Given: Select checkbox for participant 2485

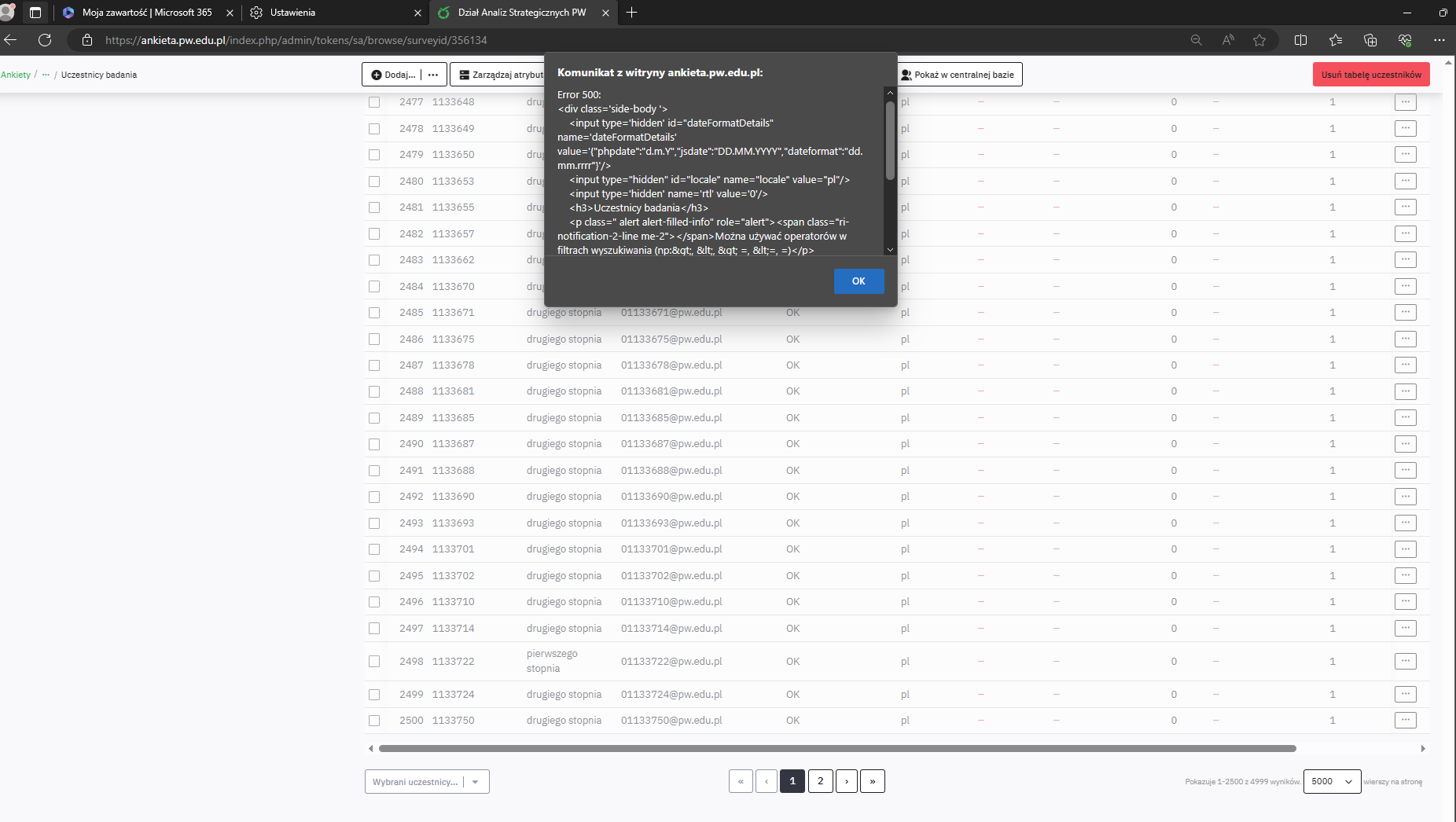Looking at the screenshot, I should click(x=374, y=313).
